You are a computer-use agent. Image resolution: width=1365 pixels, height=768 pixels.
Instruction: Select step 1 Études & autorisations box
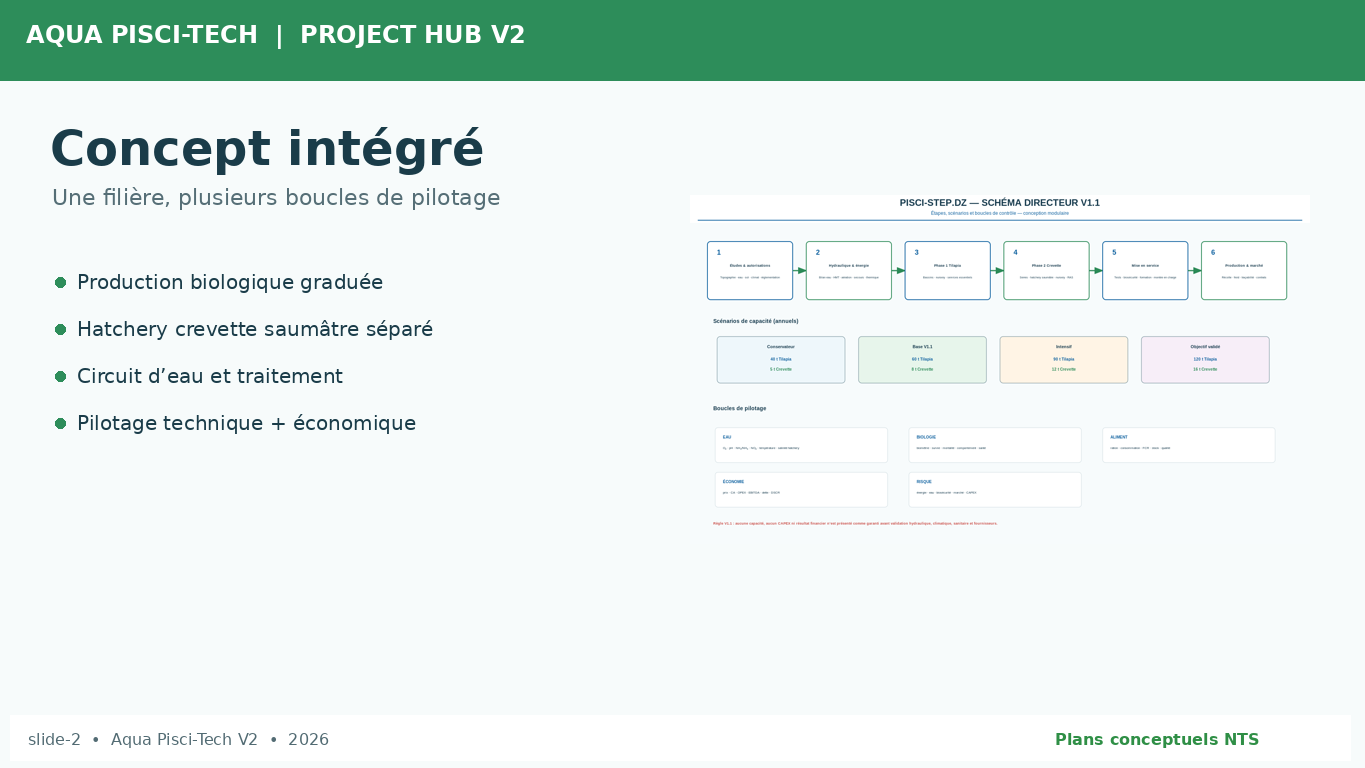click(750, 271)
